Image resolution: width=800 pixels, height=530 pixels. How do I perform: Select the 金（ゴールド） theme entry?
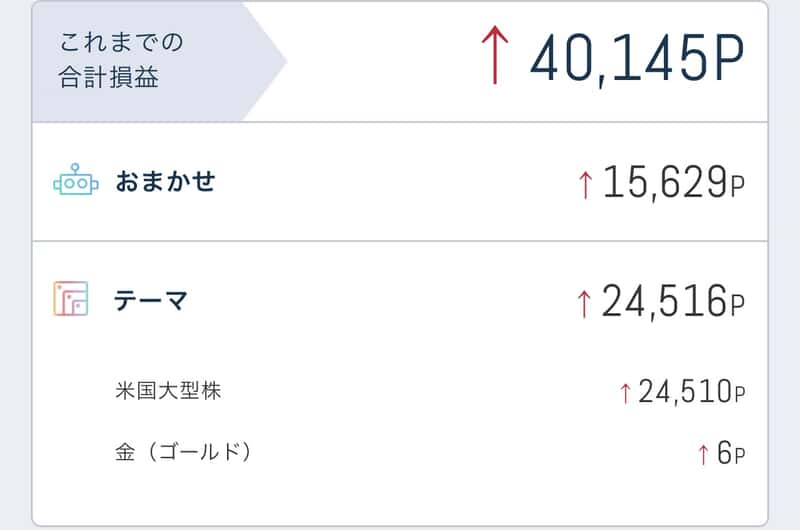pos(183,452)
